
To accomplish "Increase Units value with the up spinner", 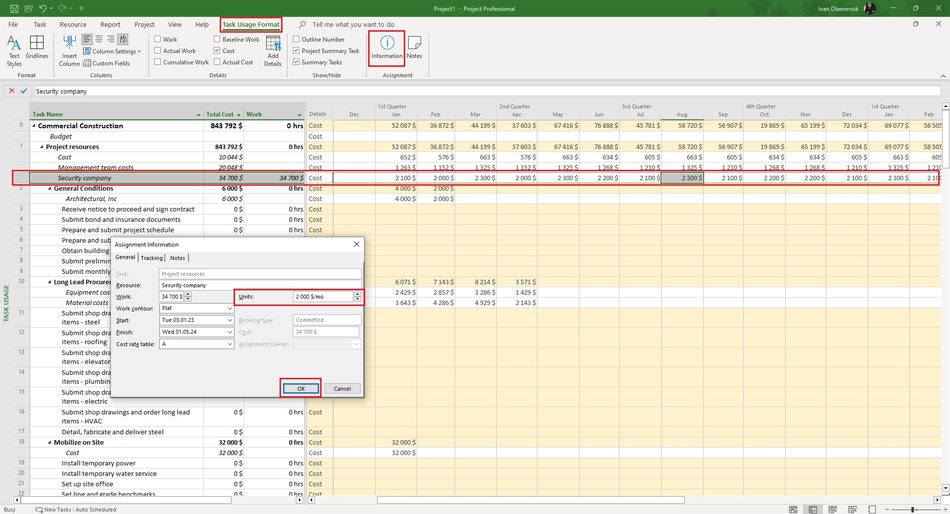I will click(357, 294).
